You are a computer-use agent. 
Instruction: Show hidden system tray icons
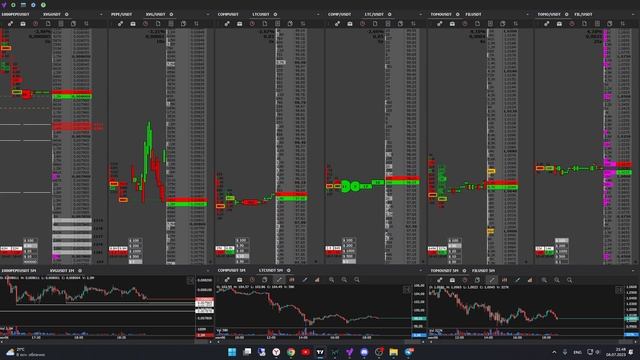(x=554, y=352)
